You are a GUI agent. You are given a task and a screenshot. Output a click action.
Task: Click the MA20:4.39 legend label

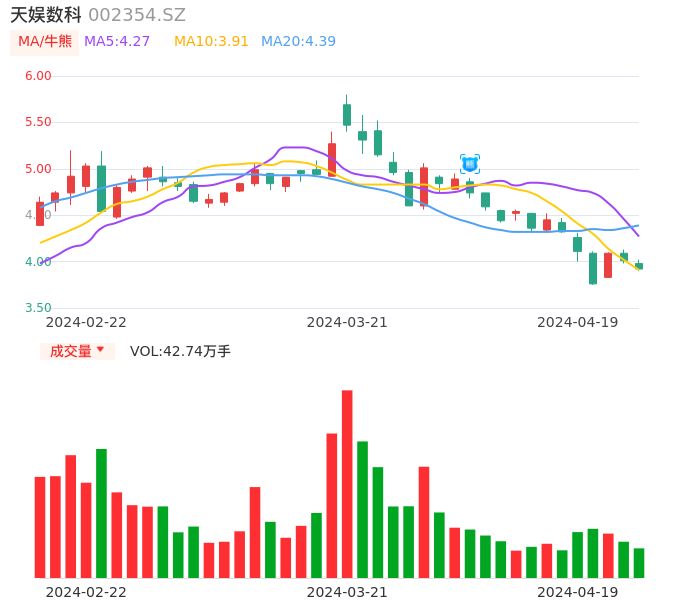tap(298, 42)
